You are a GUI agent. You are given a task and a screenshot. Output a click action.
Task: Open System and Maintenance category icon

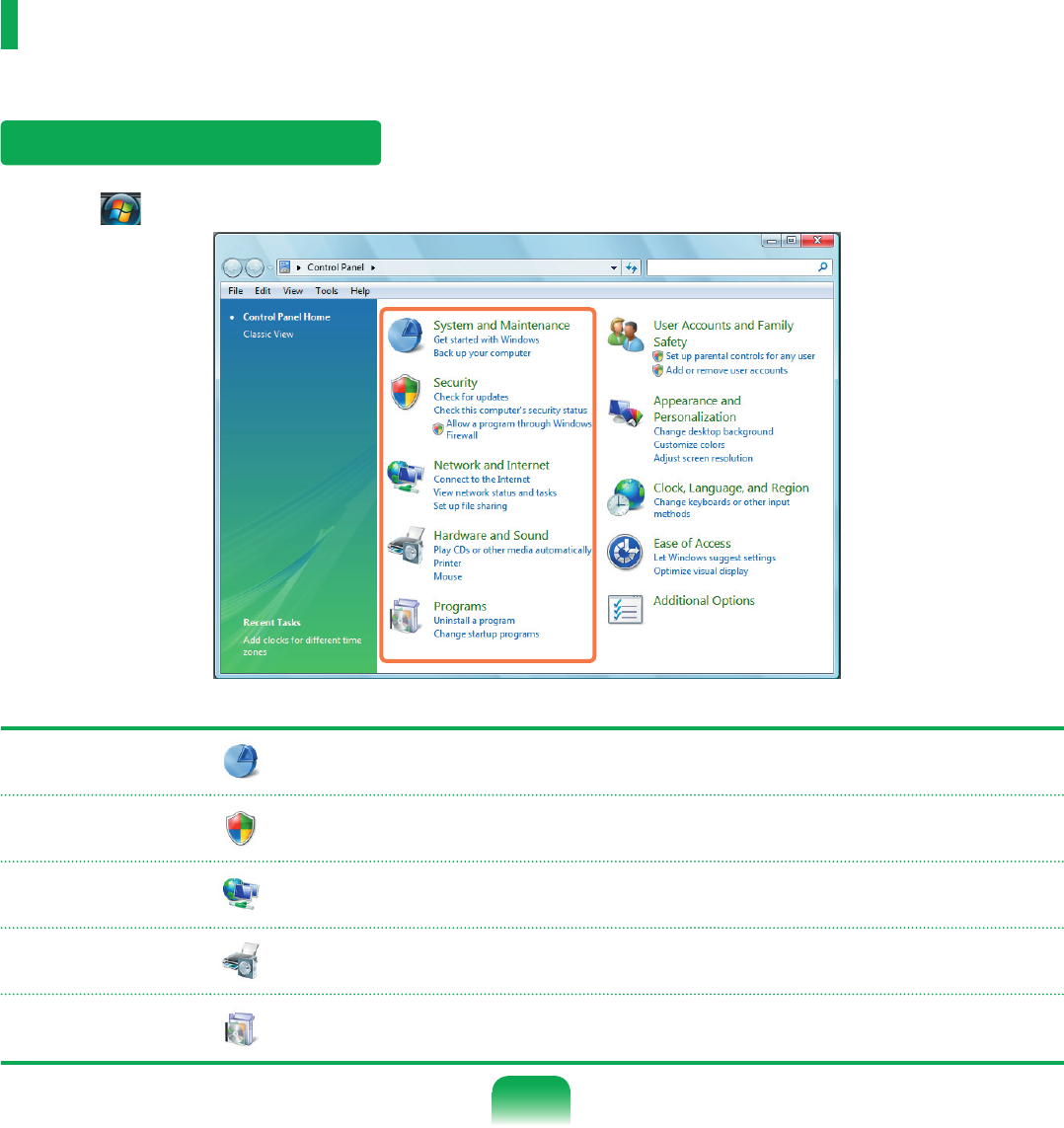pyautogui.click(x=406, y=336)
